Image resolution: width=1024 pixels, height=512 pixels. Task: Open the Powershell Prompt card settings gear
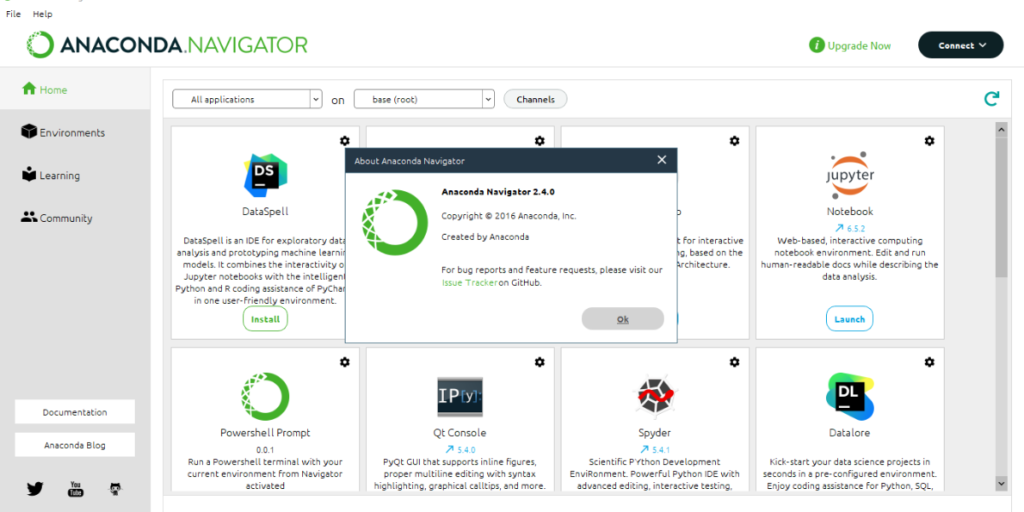tap(345, 362)
